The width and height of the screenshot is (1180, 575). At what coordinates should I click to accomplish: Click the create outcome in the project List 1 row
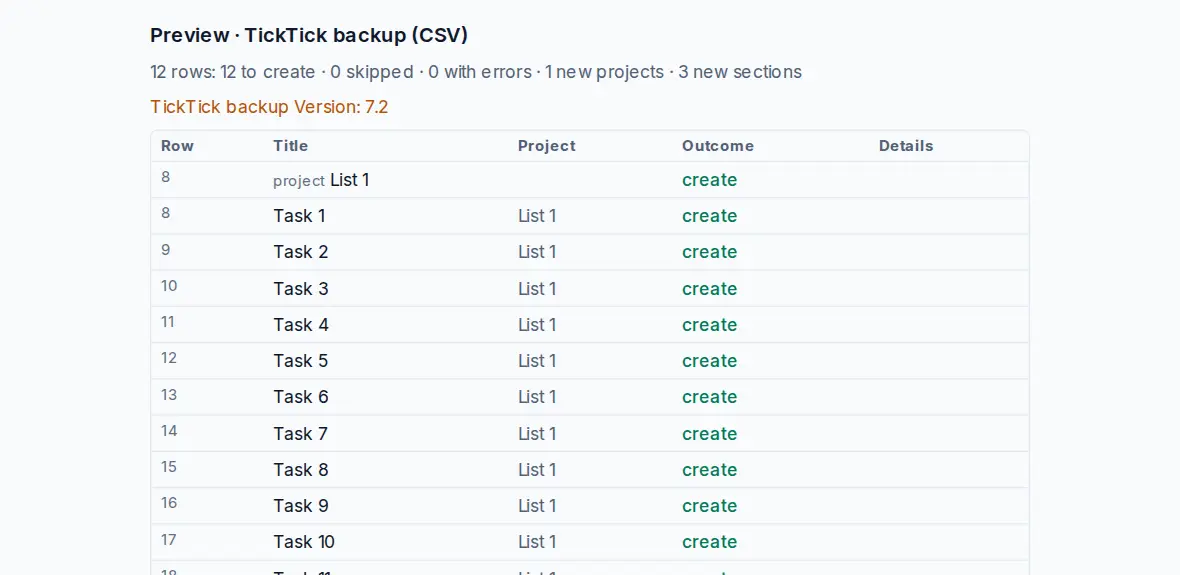point(710,180)
